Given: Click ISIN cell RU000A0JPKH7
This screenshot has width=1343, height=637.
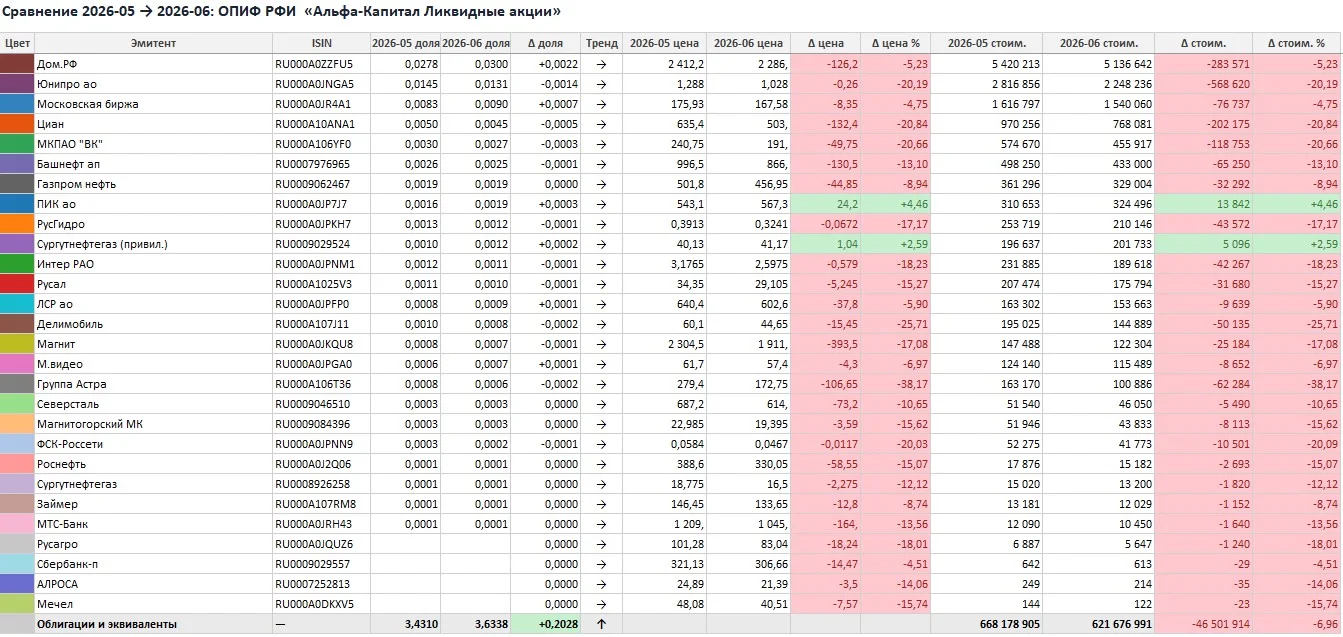Looking at the screenshot, I should tap(321, 224).
